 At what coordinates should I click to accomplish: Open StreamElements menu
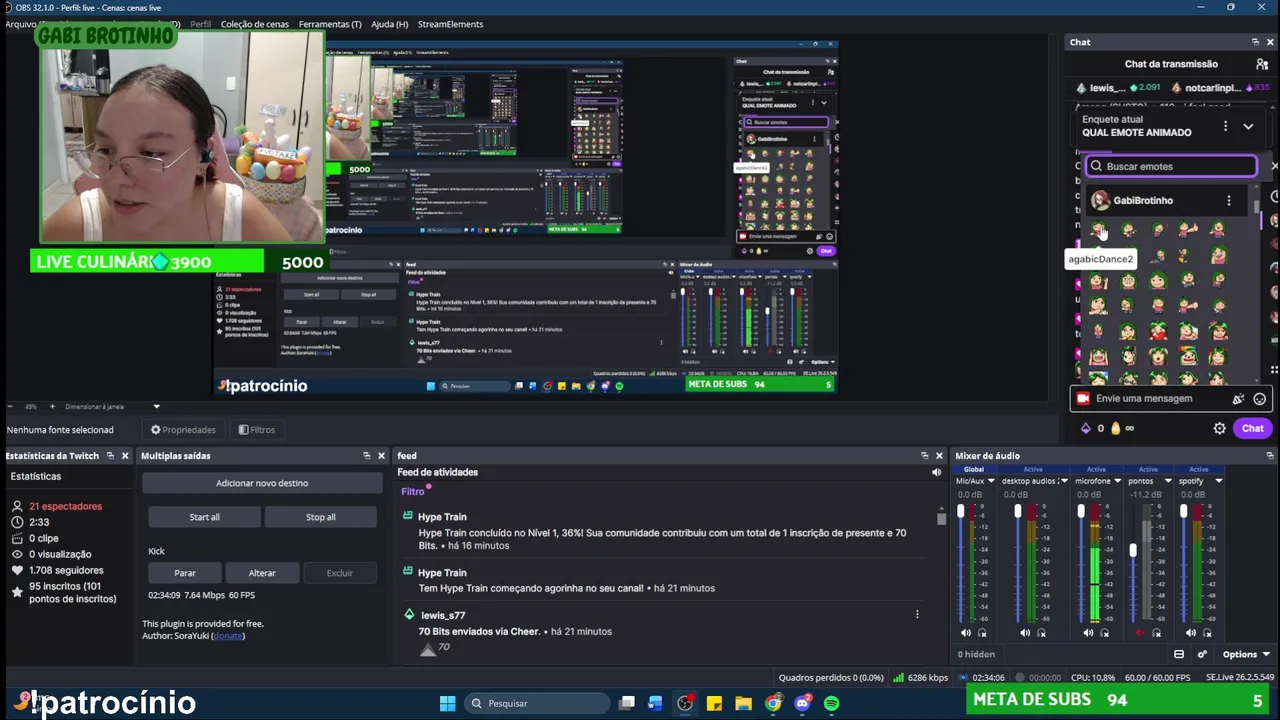tap(450, 24)
